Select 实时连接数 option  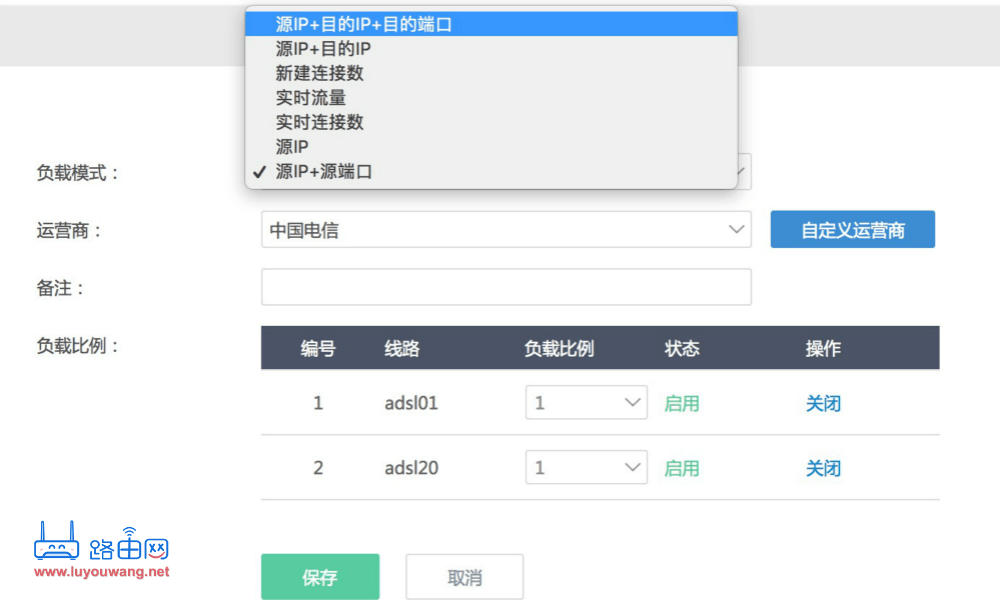pos(319,122)
